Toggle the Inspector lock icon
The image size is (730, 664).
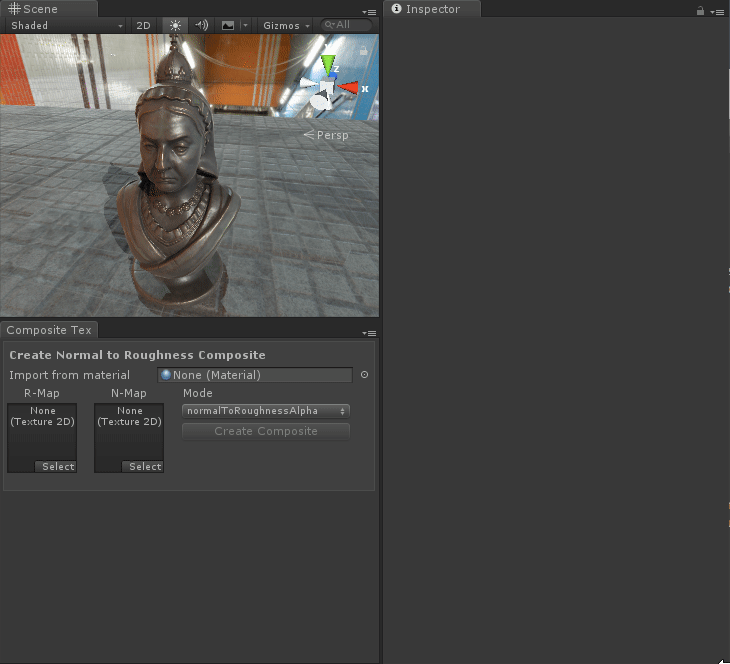(700, 11)
